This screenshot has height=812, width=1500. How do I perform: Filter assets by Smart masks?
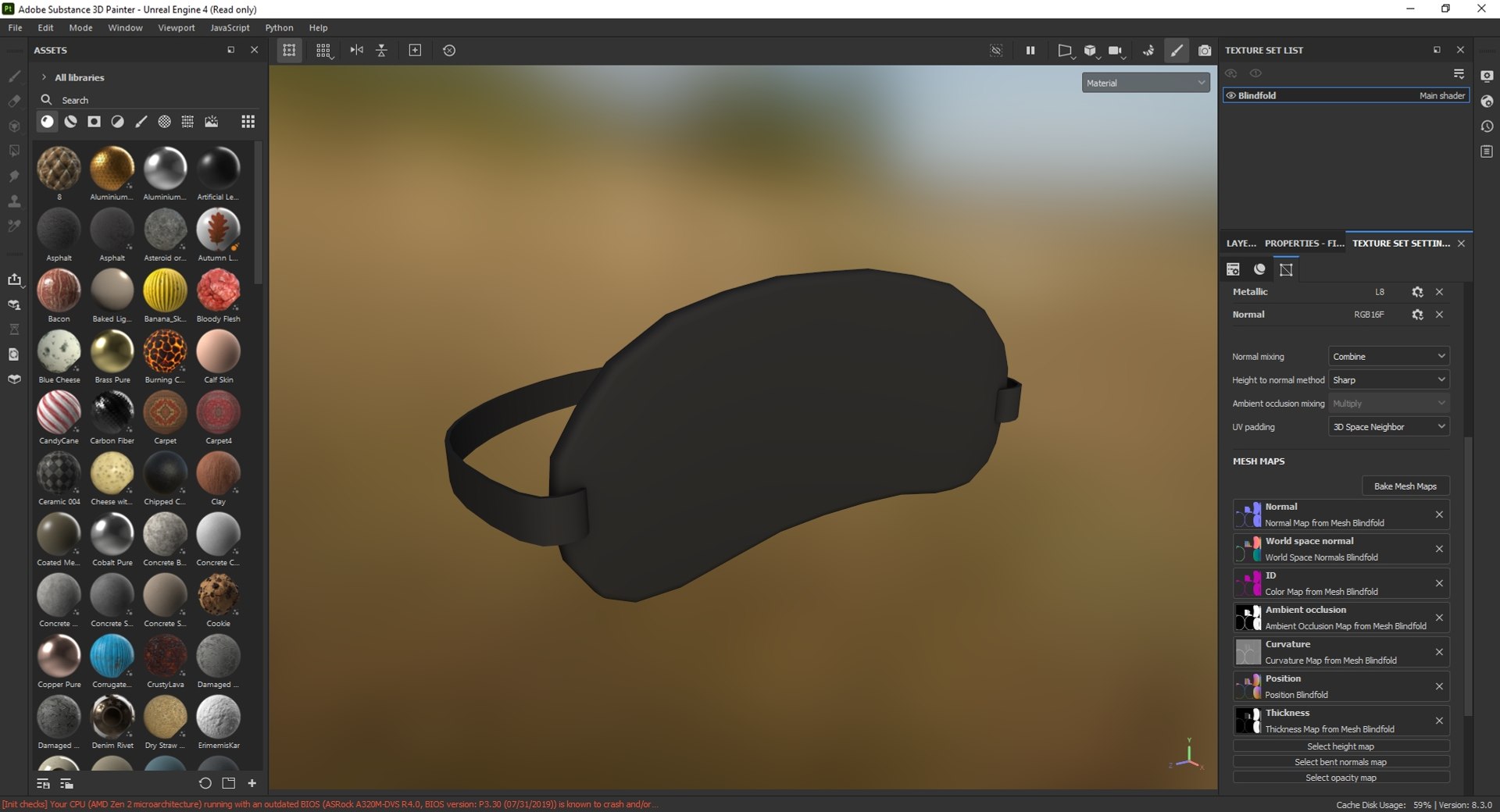(95, 122)
